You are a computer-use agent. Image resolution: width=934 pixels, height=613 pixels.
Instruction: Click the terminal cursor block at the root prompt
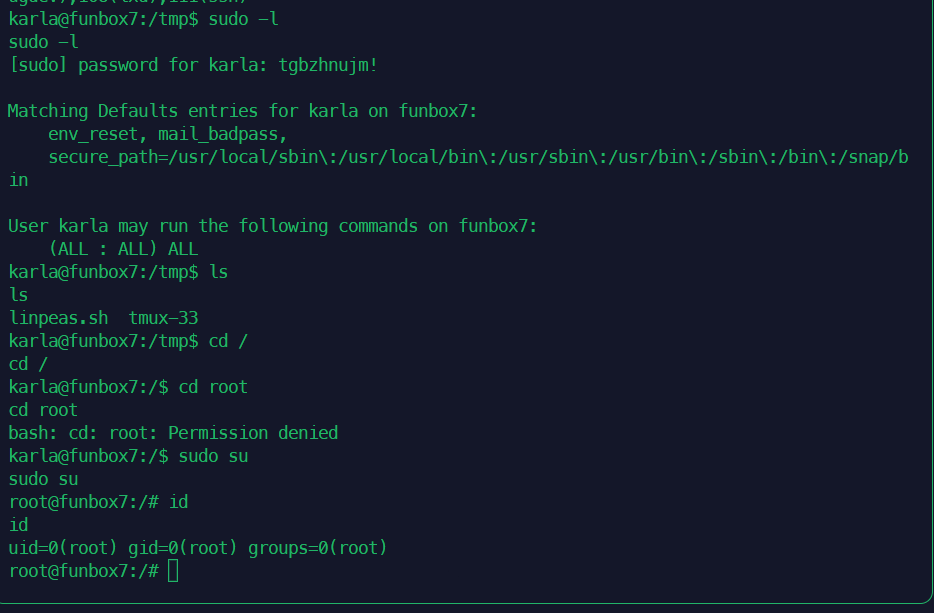tap(173, 571)
